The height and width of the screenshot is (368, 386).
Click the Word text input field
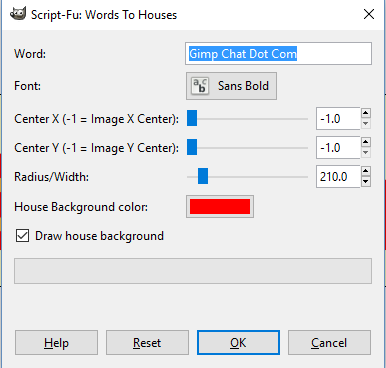click(x=278, y=53)
